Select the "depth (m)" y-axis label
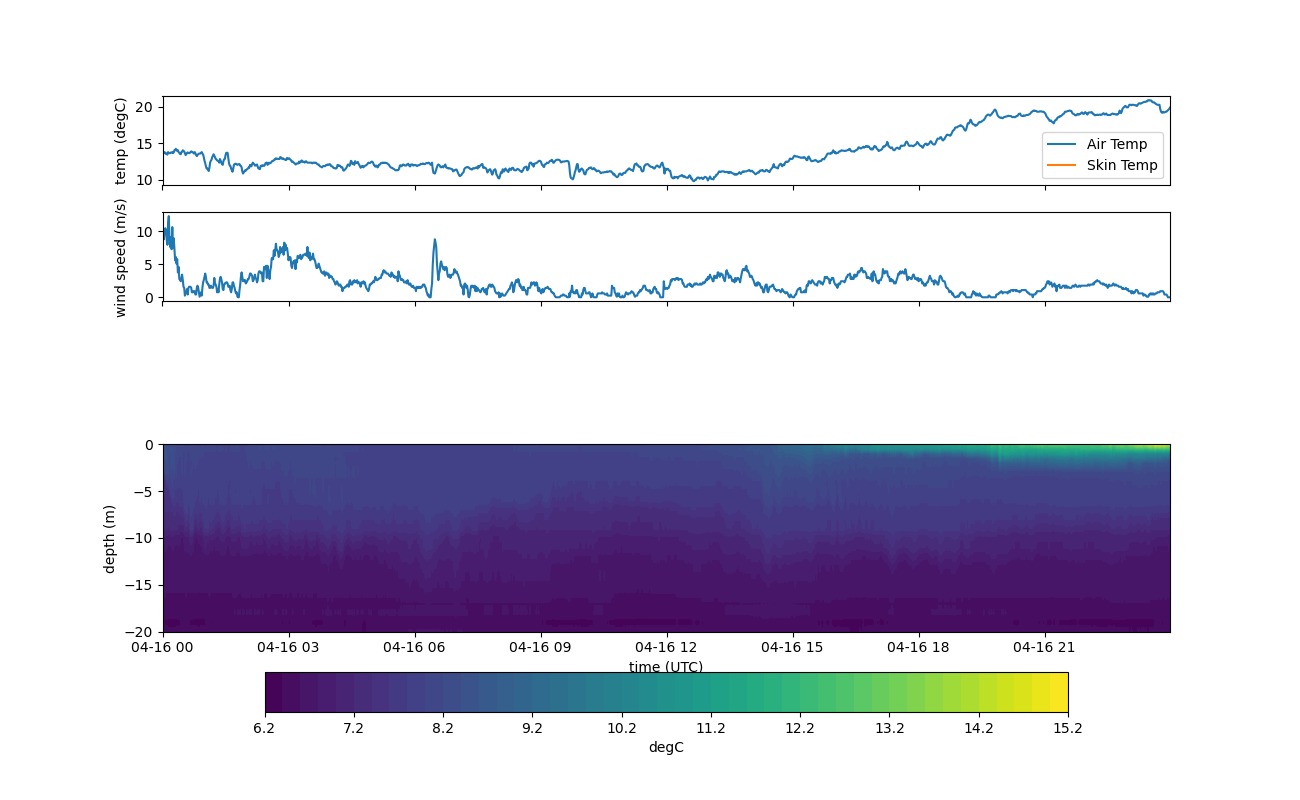The width and height of the screenshot is (1300, 800). pyautogui.click(x=110, y=538)
